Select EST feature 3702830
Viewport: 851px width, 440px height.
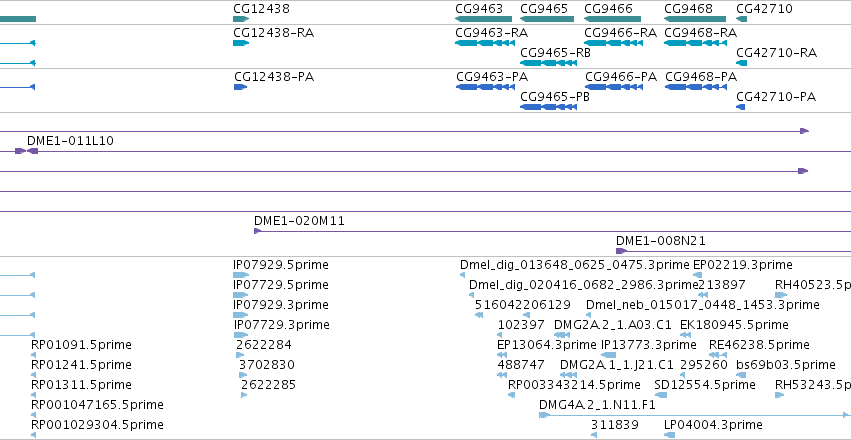click(x=242, y=375)
